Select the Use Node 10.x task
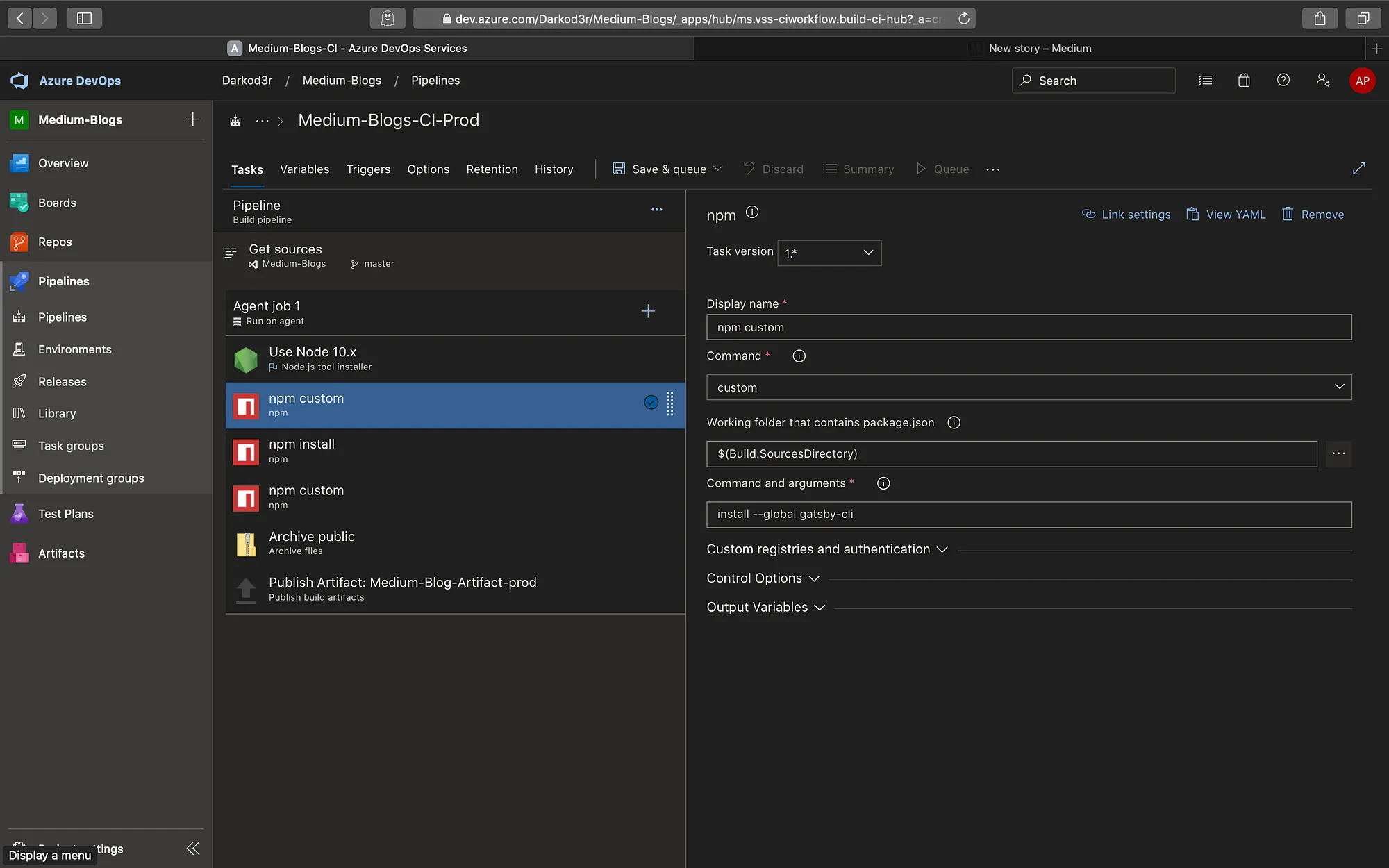Viewport: 1389px width, 868px height. 455,359
